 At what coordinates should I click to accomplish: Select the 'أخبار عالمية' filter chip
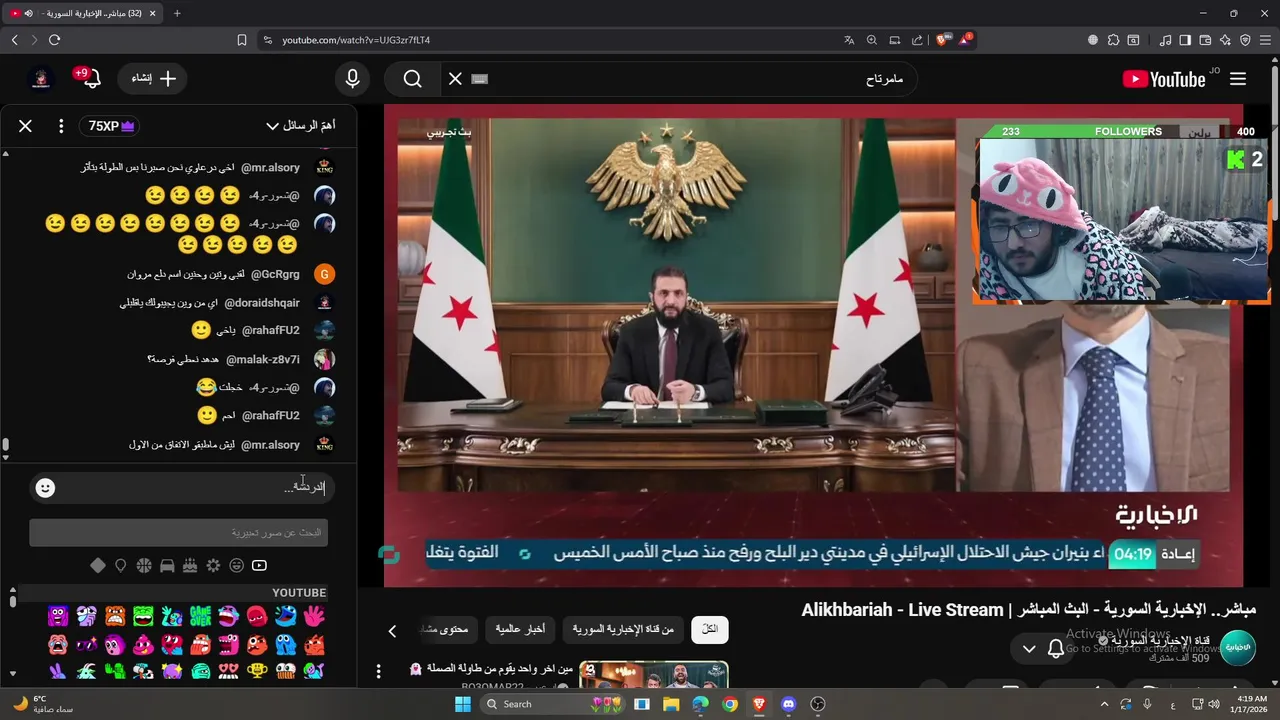click(x=520, y=630)
